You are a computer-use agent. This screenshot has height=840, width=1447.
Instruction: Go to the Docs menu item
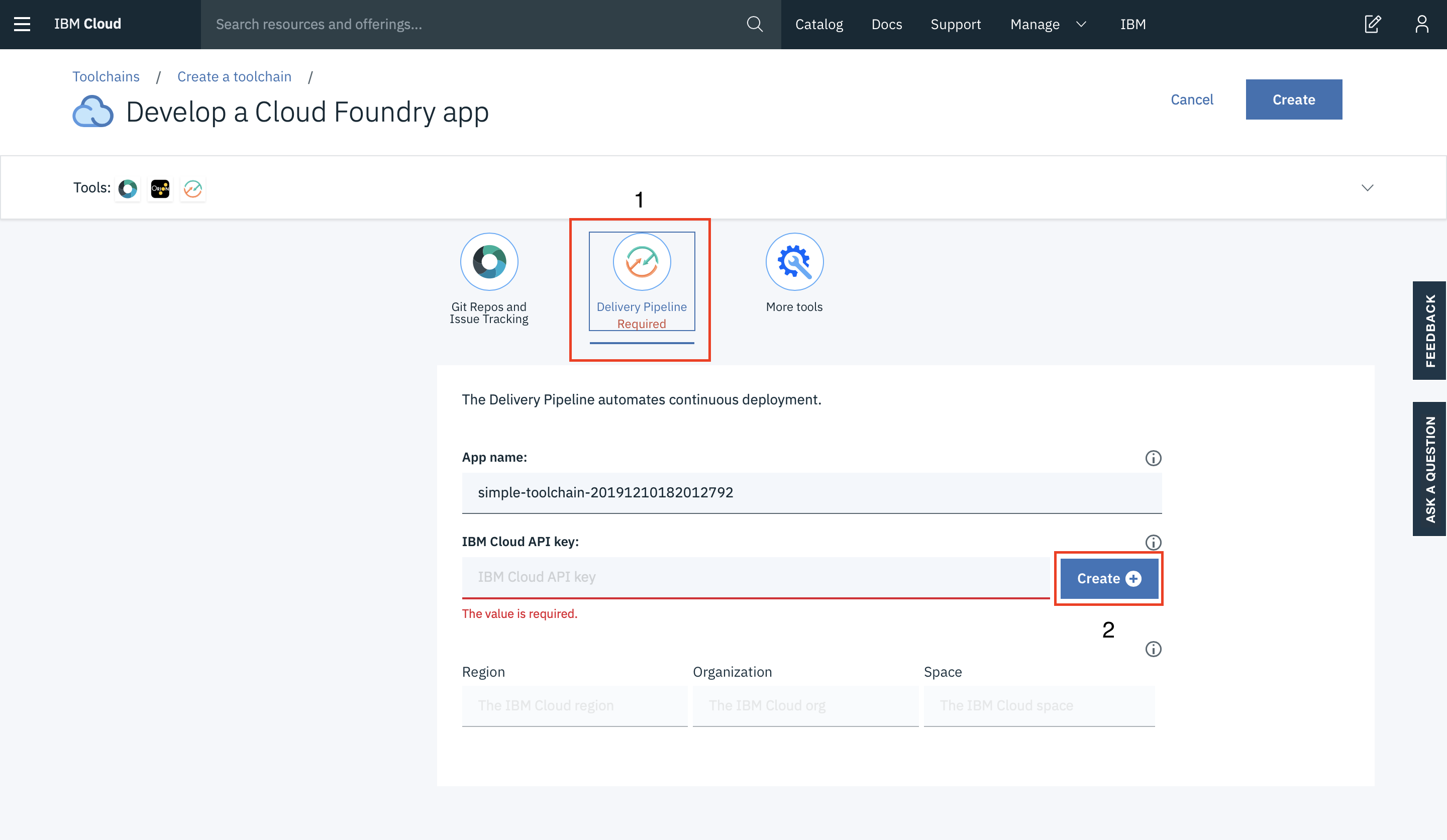coord(887,24)
